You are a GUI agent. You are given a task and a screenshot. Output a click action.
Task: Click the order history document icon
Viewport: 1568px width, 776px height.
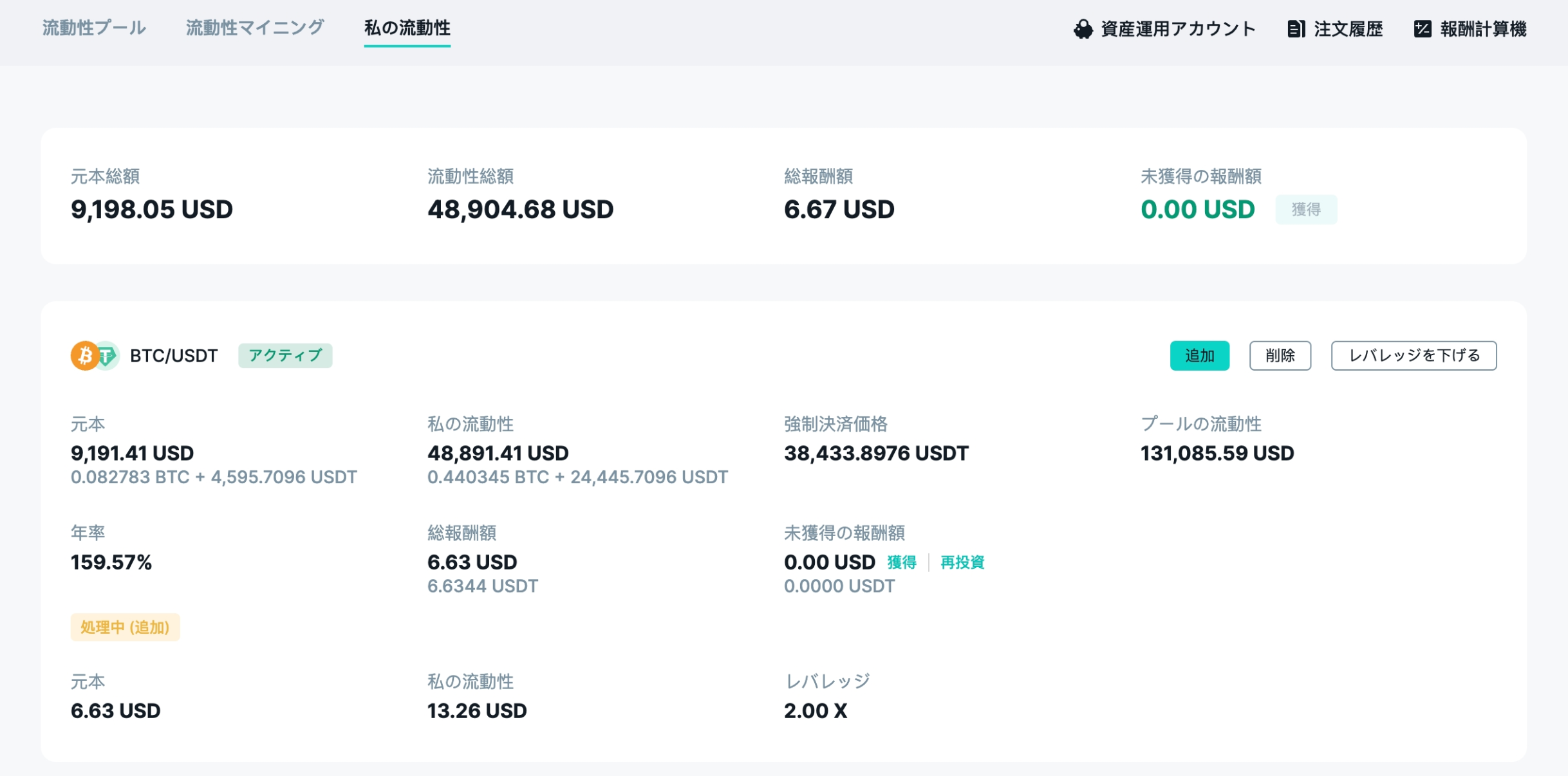[1296, 29]
